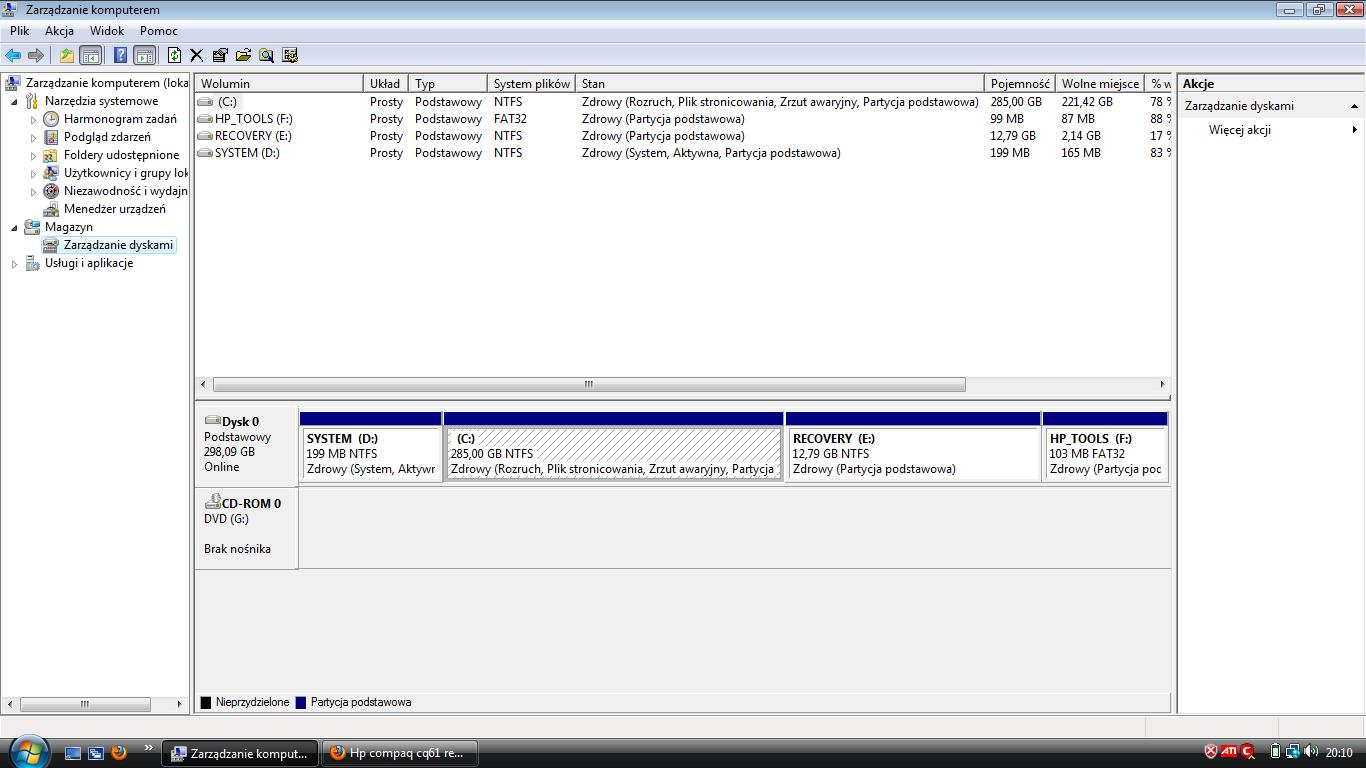Click Menedżer urządzeń device icon
Viewport: 1366px width, 768px height.
(51, 209)
